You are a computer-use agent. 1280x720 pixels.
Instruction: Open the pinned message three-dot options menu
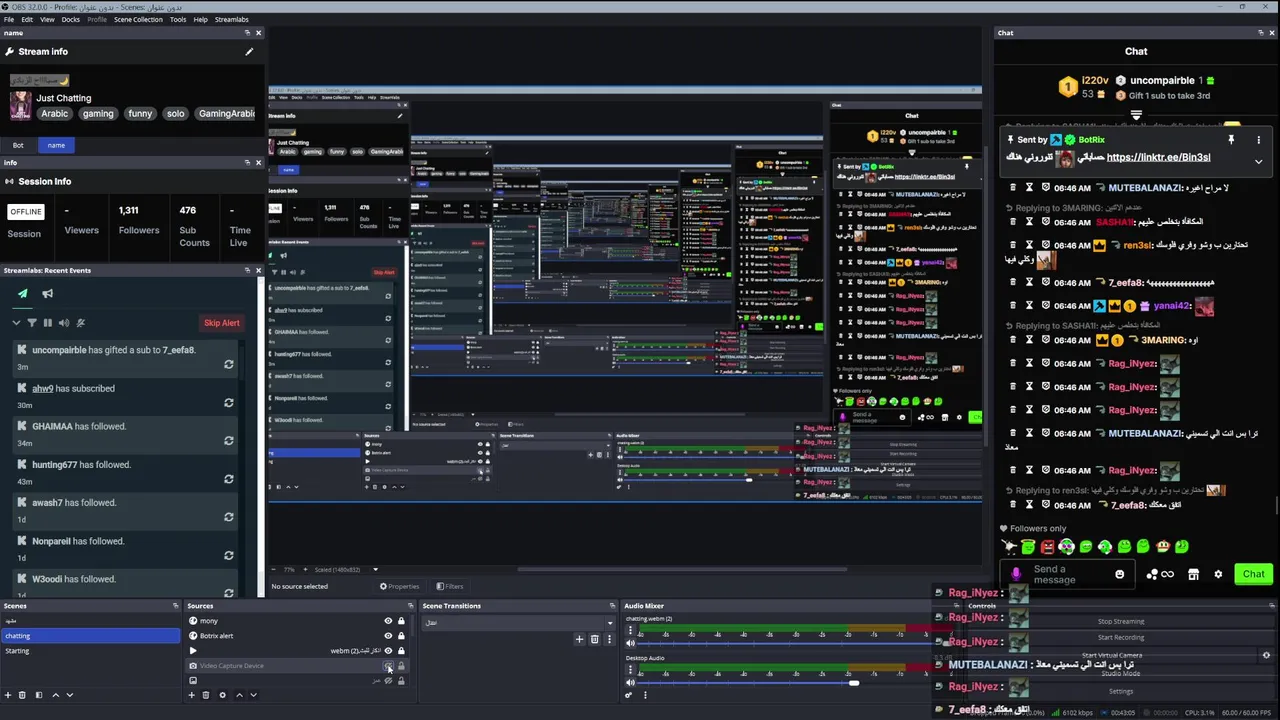1258,140
